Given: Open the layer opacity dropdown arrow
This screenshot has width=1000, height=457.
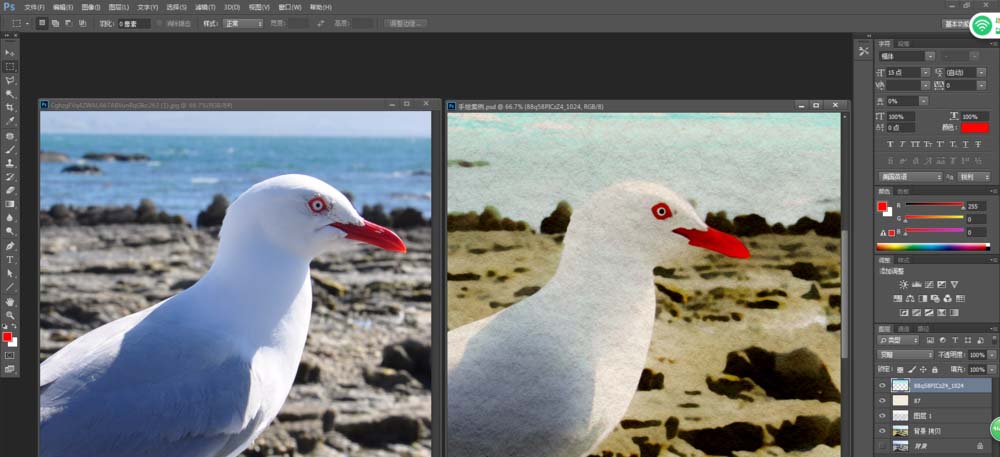Looking at the screenshot, I should (990, 354).
